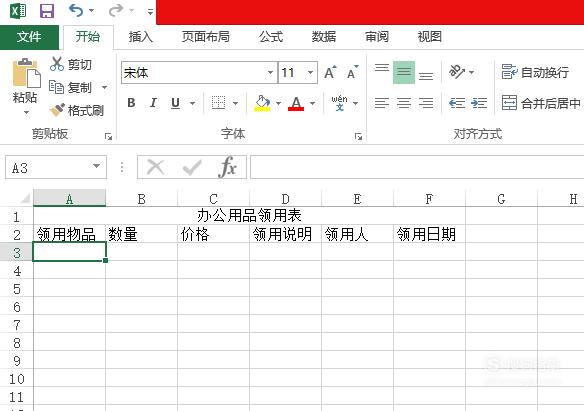Viewport: 584px width, 411px height.
Task: Open the 复制 copy options arrow
Action: tap(105, 87)
